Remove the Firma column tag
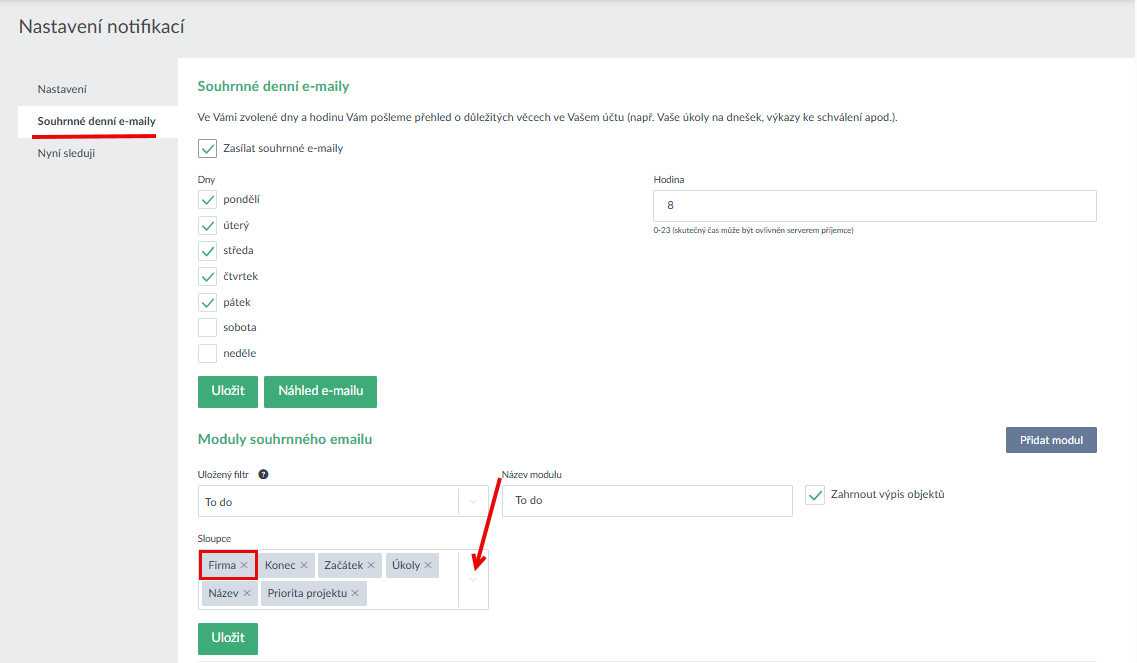 244,566
